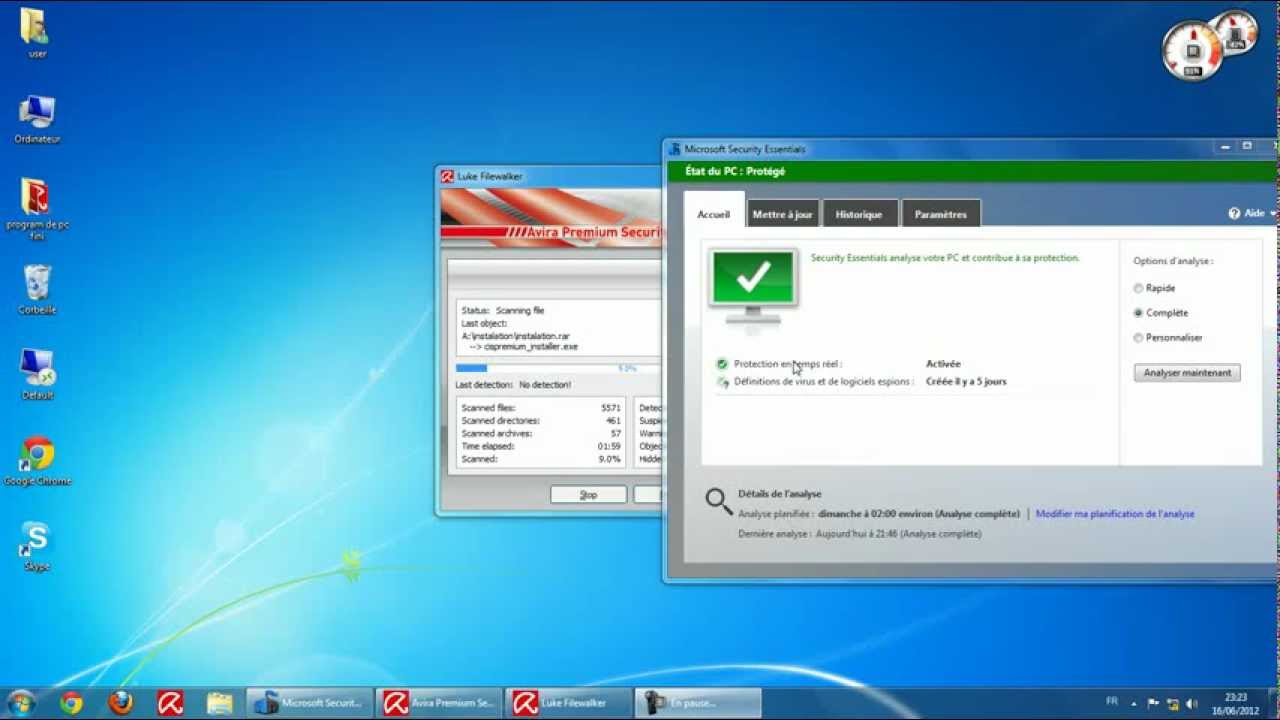This screenshot has width=1280, height=720.
Task: Open the Windows Start orb
Action: tap(20, 703)
